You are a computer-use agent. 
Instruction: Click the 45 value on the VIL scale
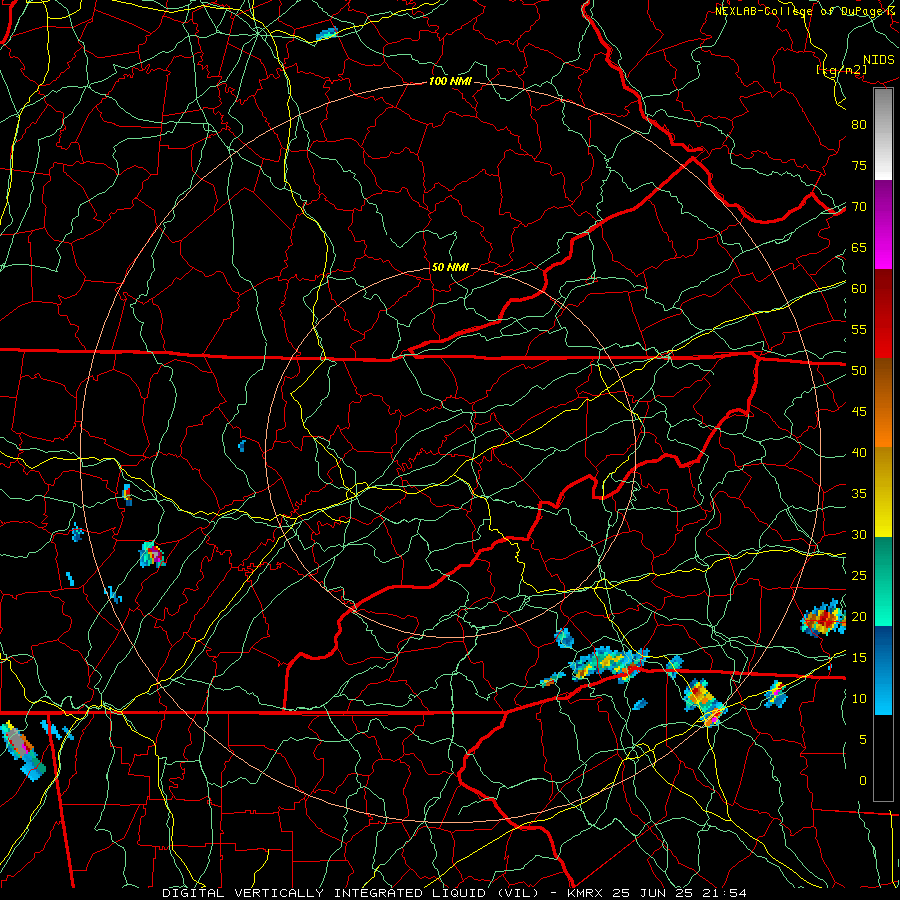[859, 412]
